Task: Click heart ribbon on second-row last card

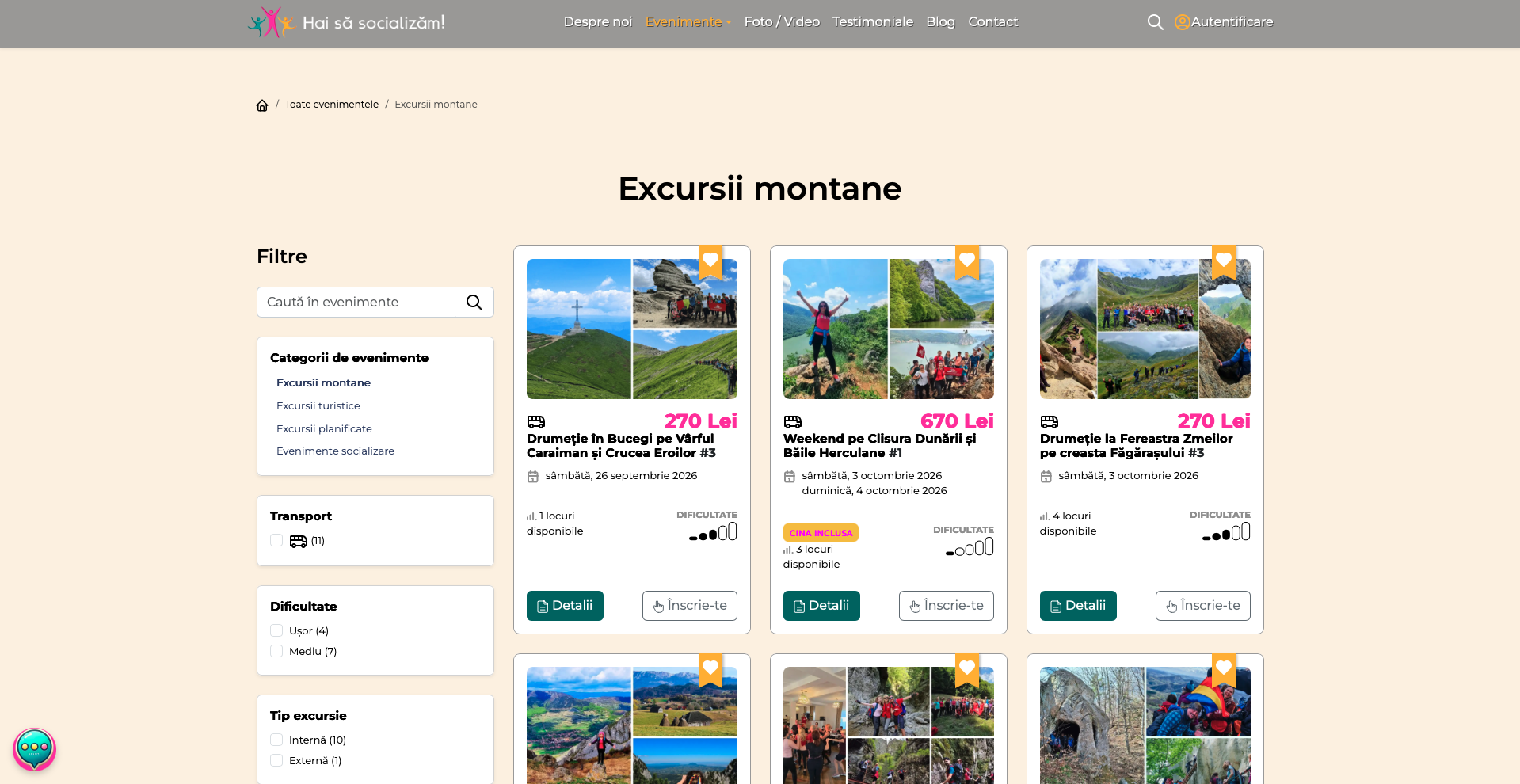Action: (x=1224, y=669)
